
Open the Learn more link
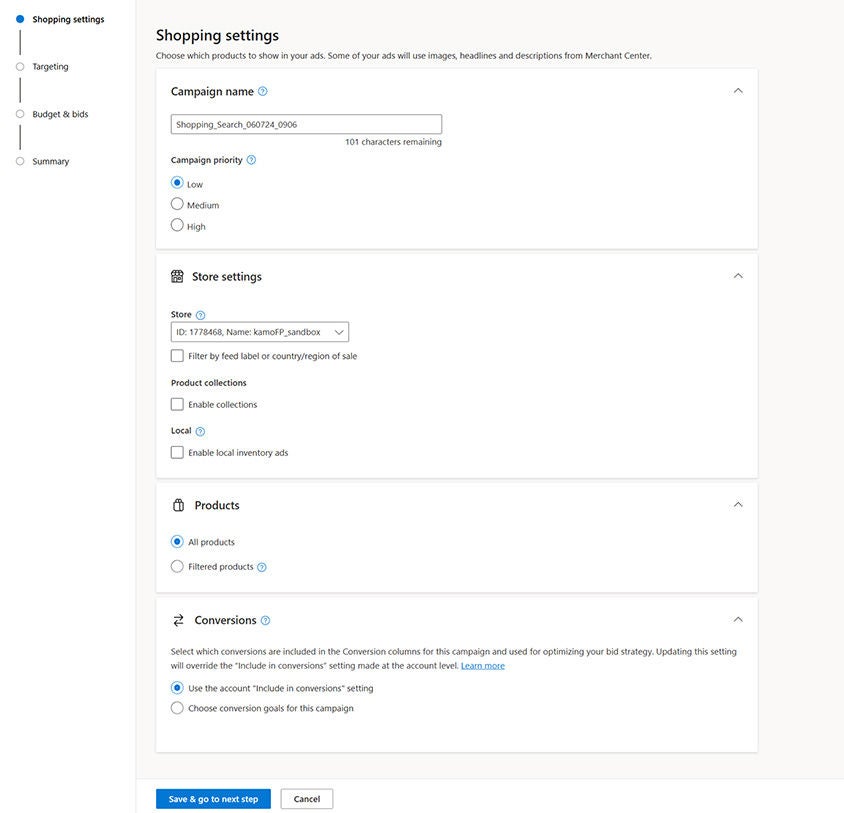click(482, 666)
